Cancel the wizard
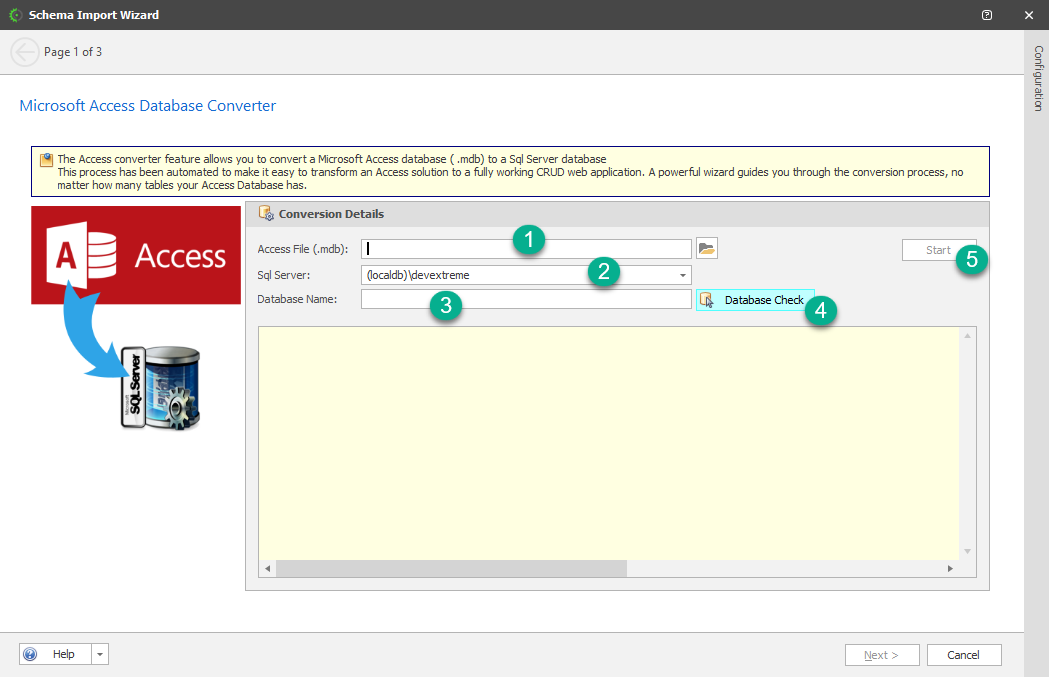1049x677 pixels. (x=963, y=654)
